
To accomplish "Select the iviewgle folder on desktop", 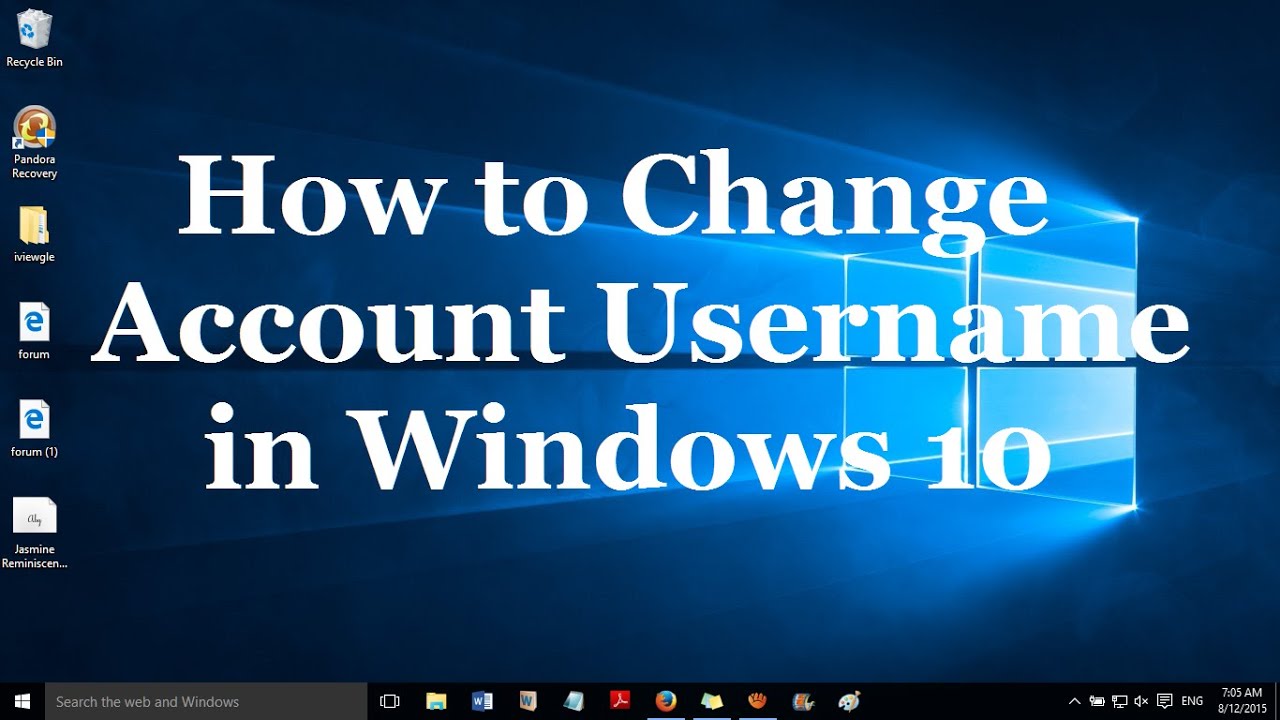I will (x=34, y=235).
